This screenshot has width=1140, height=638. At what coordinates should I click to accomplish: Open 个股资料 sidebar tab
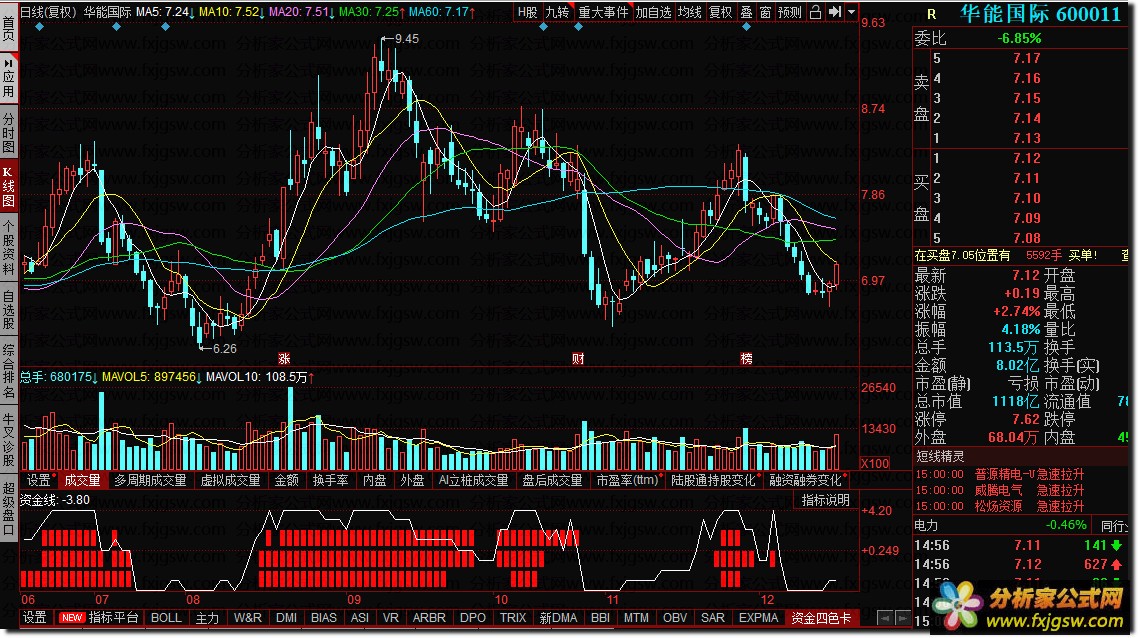[9, 246]
